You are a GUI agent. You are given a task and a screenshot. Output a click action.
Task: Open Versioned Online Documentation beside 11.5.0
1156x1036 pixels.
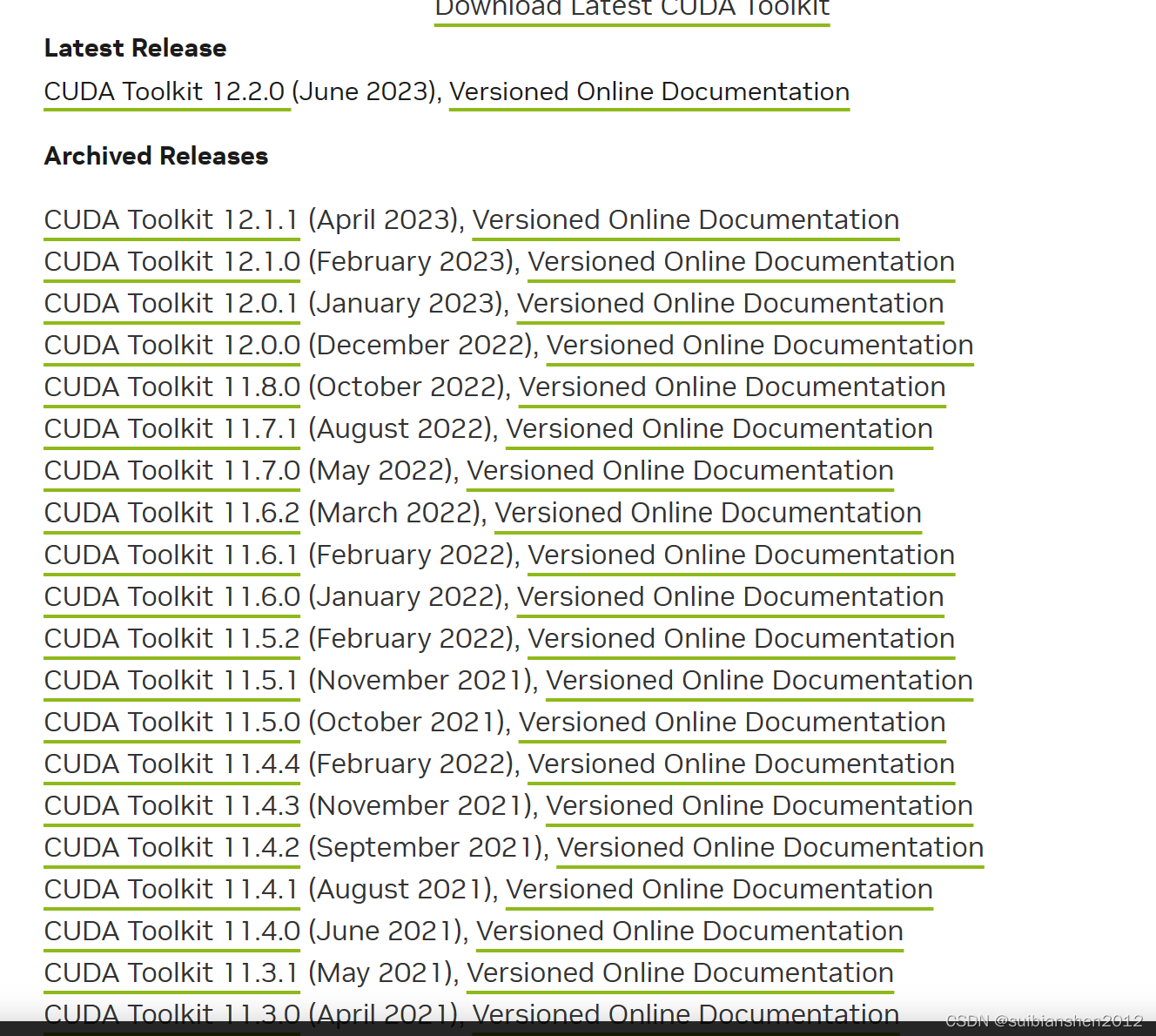(732, 722)
